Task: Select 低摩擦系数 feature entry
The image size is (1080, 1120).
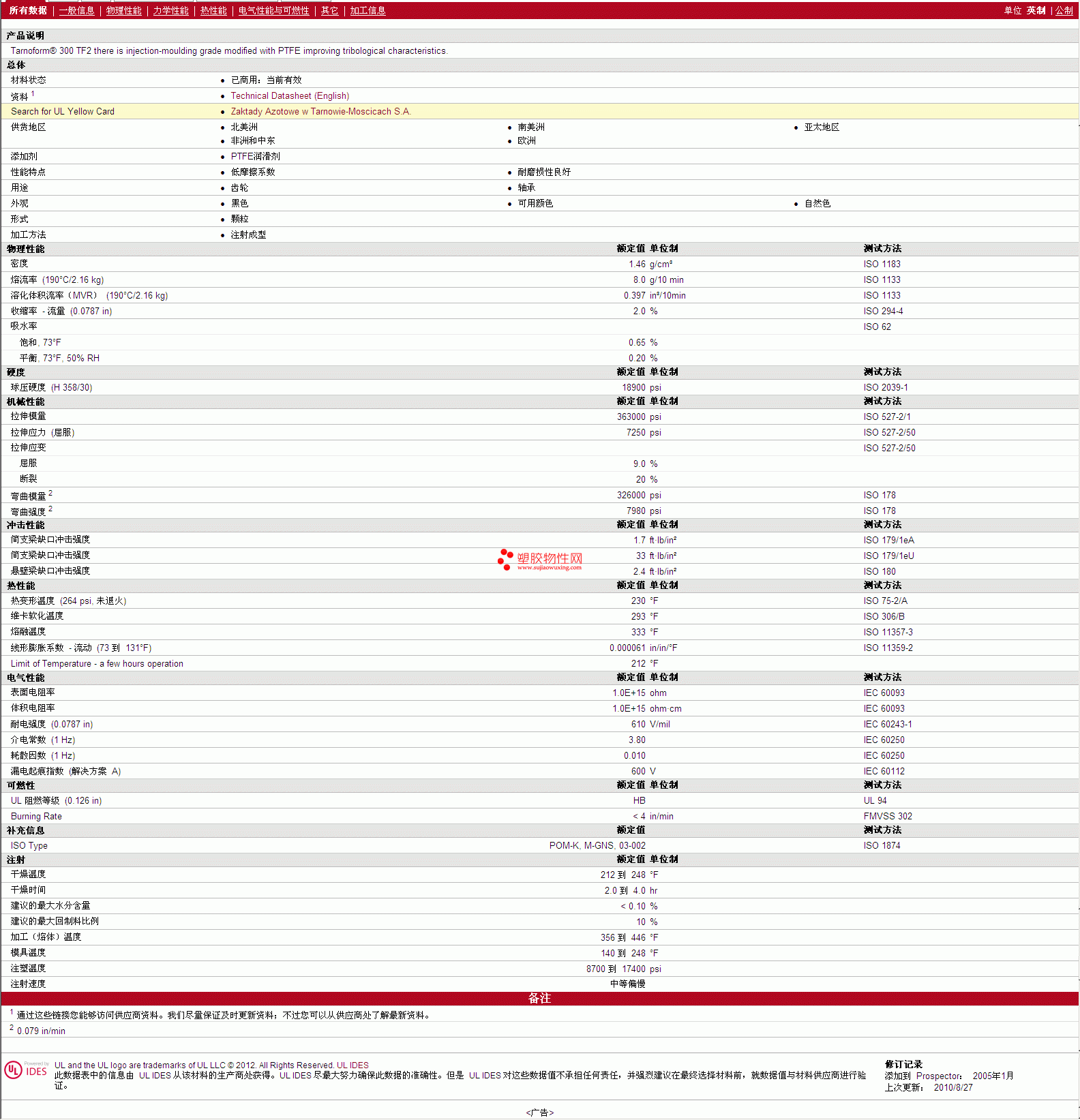Action: tap(253, 172)
